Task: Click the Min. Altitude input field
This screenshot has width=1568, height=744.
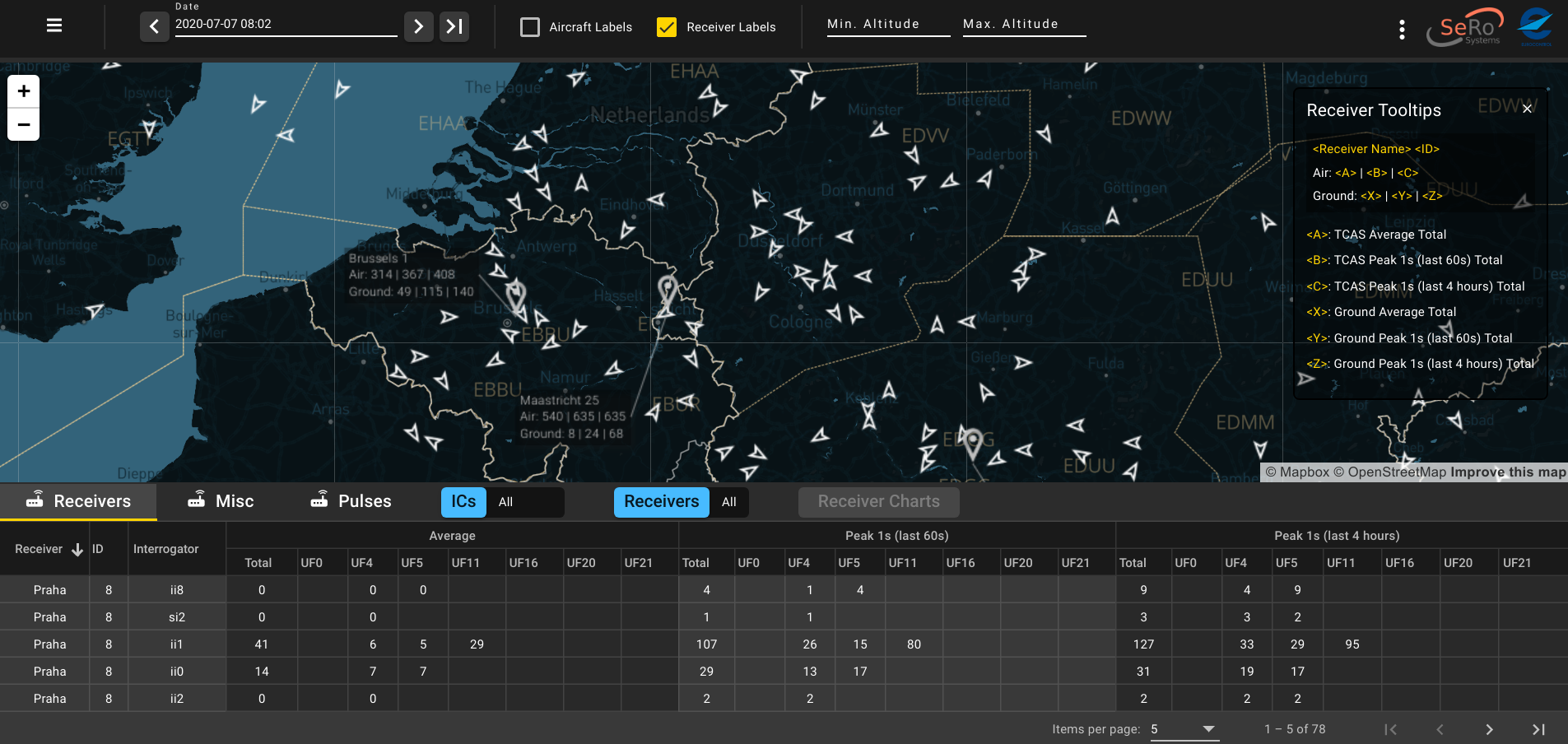Action: coord(887,24)
